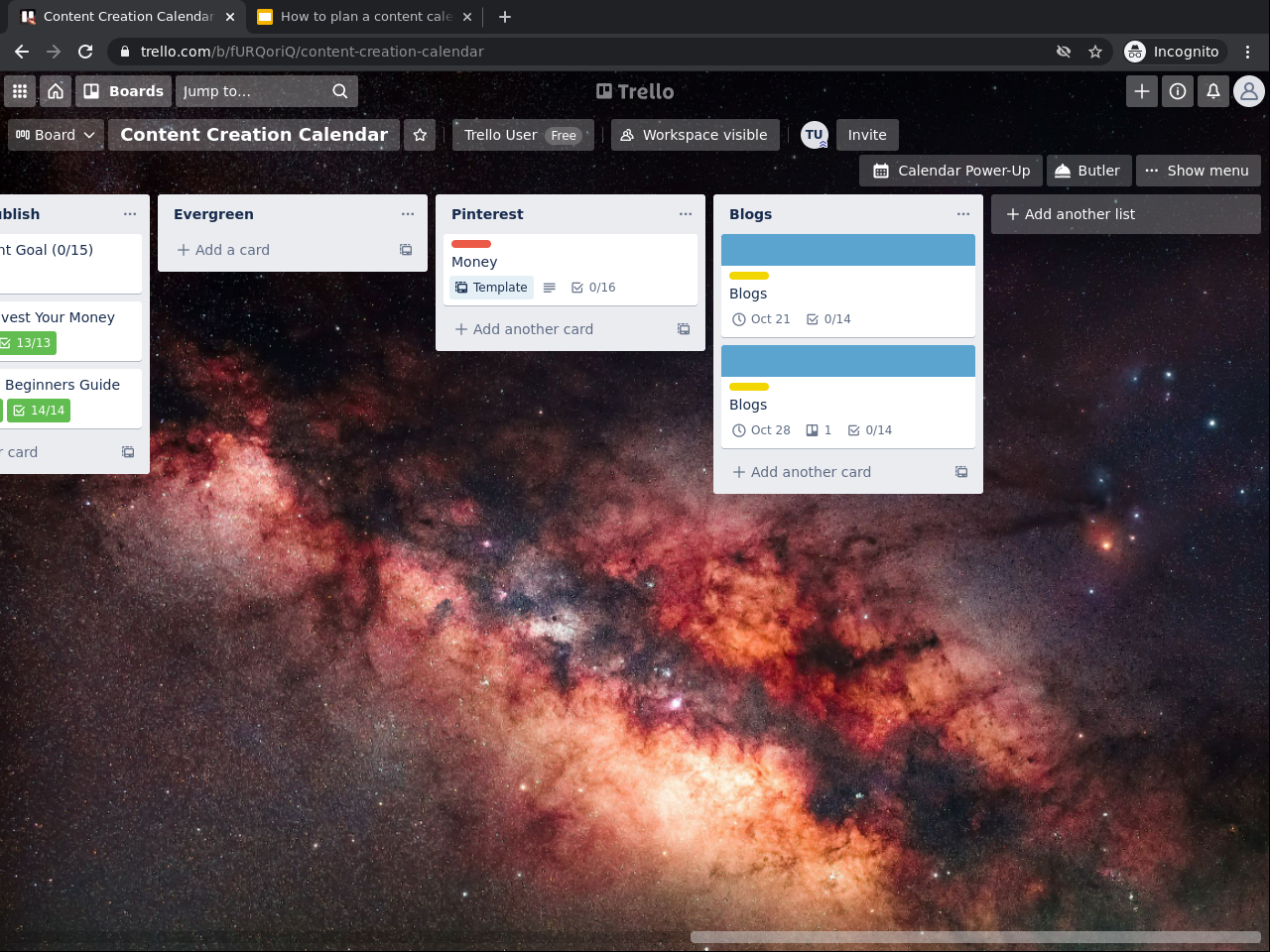The height and width of the screenshot is (952, 1270).
Task: Click the Trello User Free workspace button
Action: point(523,135)
